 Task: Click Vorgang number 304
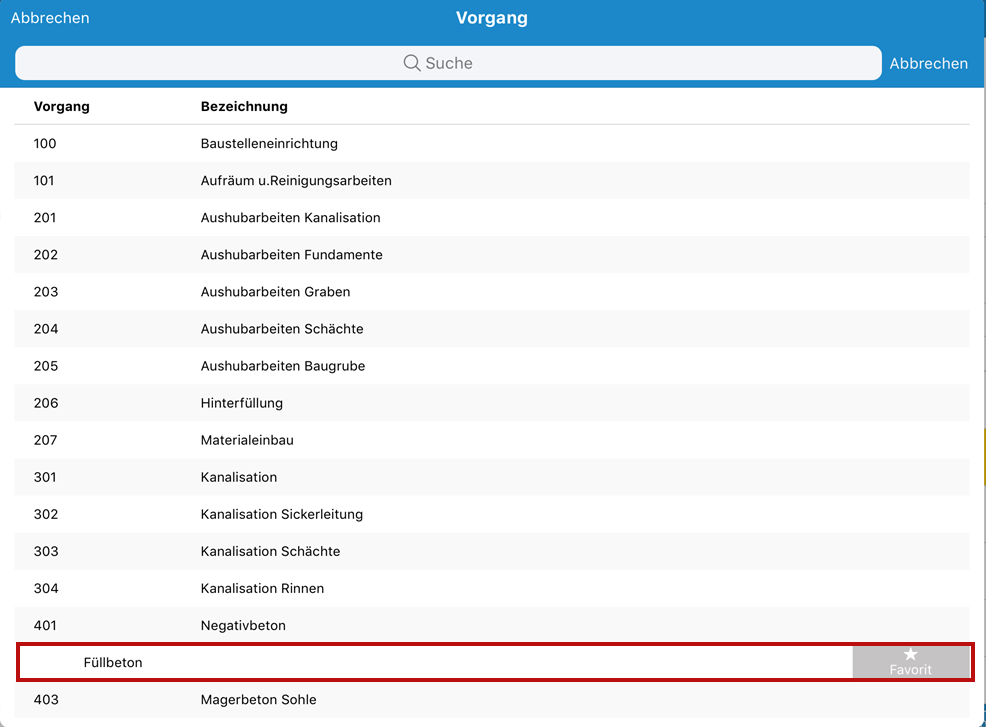pos(46,589)
